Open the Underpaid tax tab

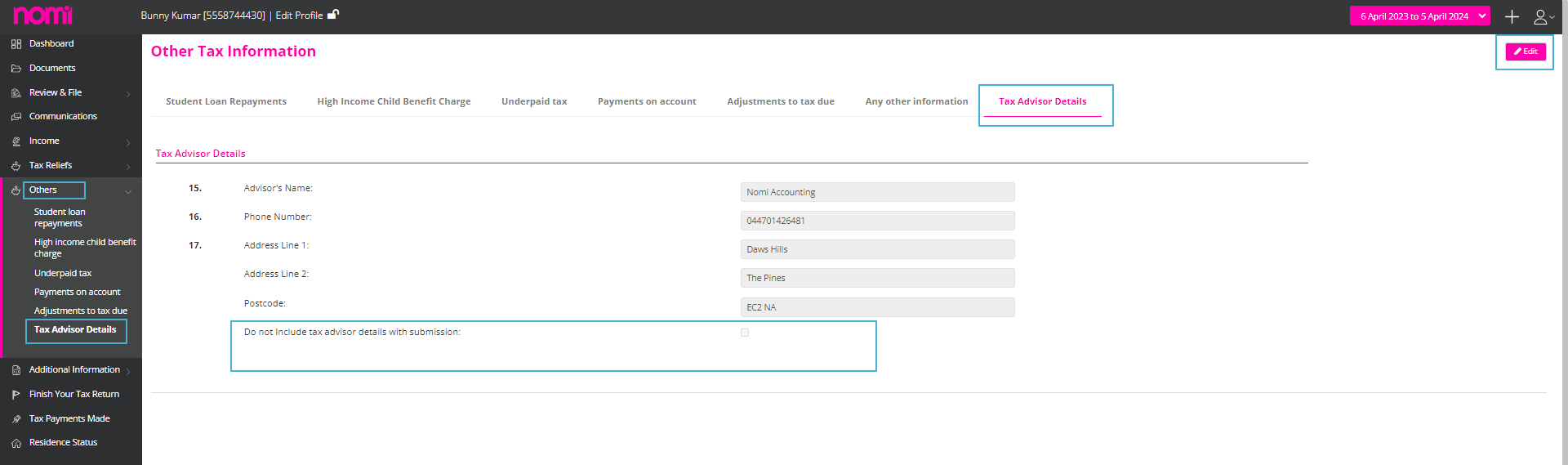coord(534,101)
